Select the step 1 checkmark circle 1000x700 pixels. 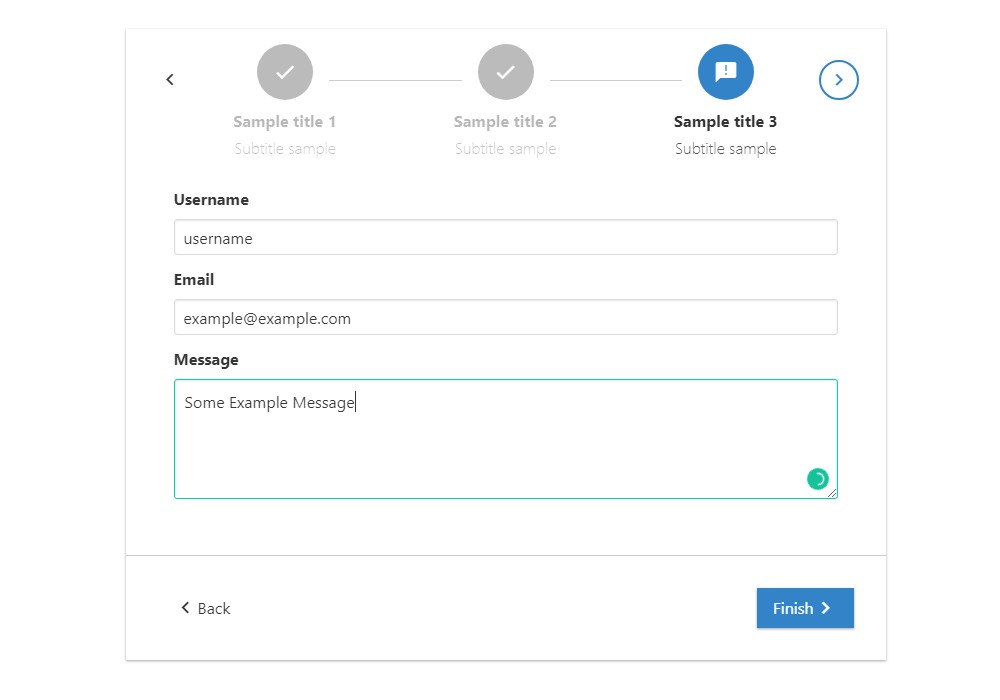tap(284, 72)
